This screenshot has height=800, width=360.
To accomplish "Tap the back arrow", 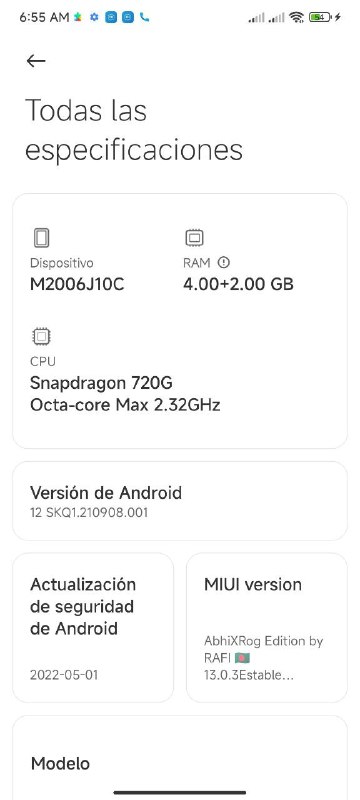I will tap(36, 61).
